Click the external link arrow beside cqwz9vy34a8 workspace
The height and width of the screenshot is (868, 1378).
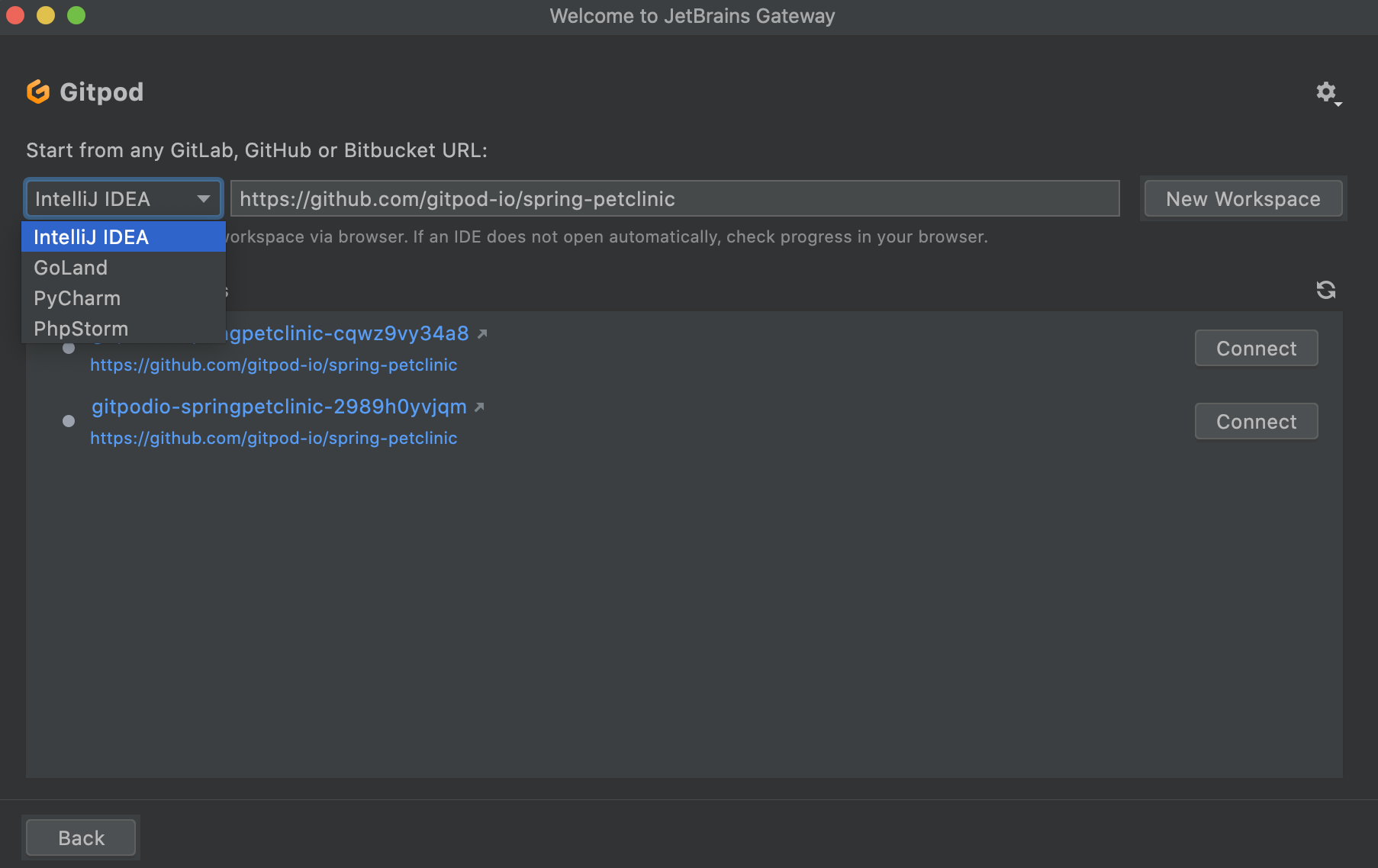484,333
